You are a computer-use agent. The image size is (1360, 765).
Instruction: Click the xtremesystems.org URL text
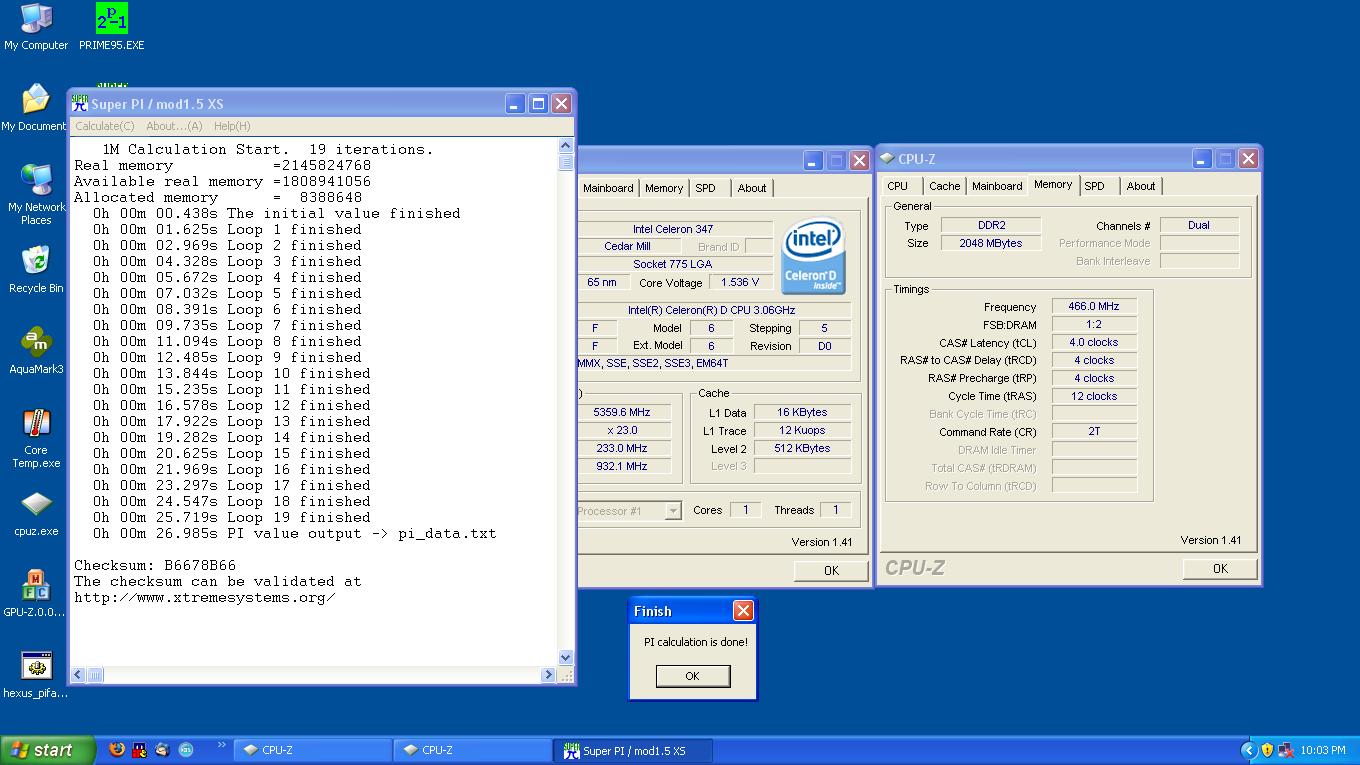[x=204, y=597]
